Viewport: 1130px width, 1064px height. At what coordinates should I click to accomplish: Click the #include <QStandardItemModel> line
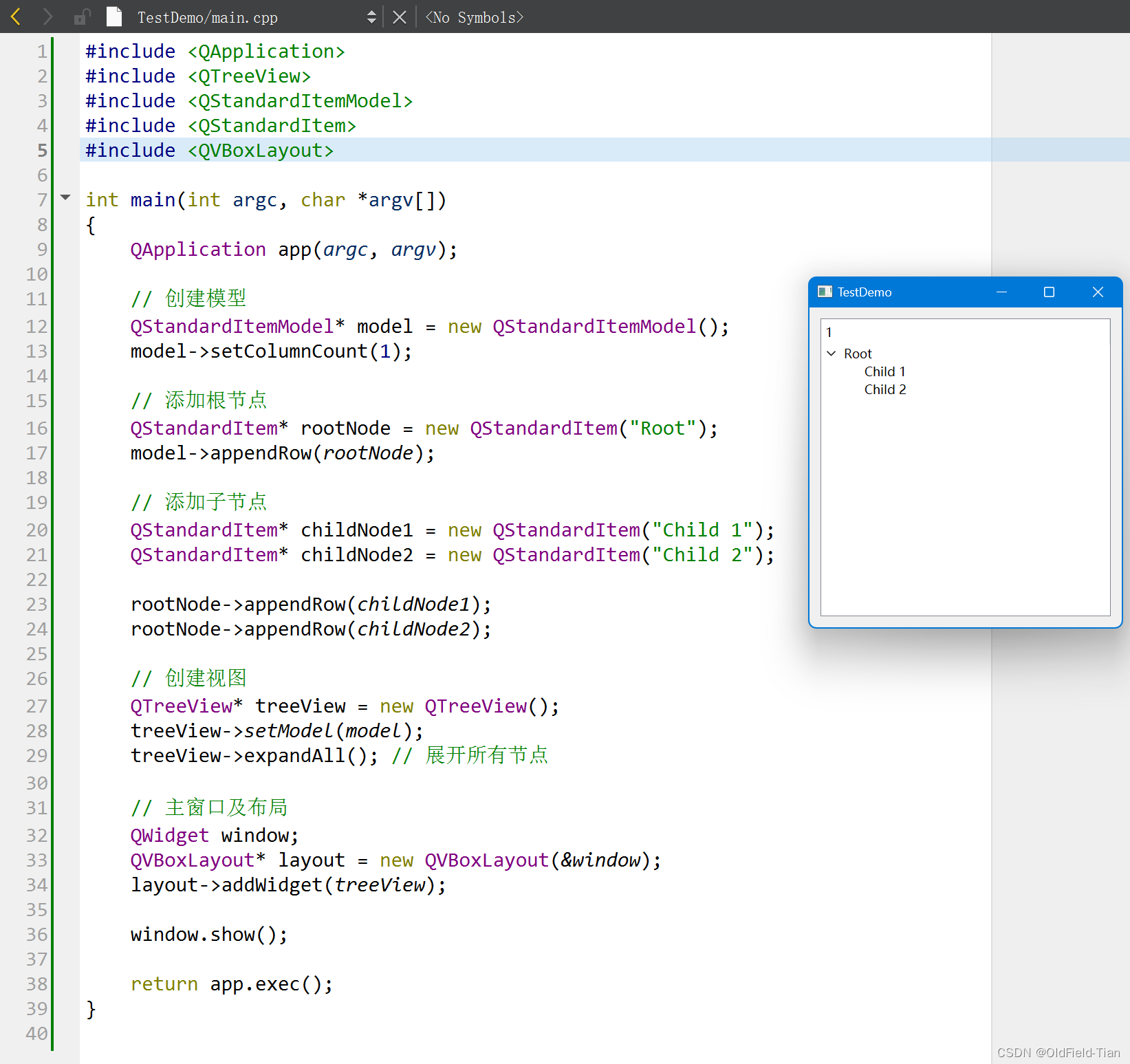249,101
